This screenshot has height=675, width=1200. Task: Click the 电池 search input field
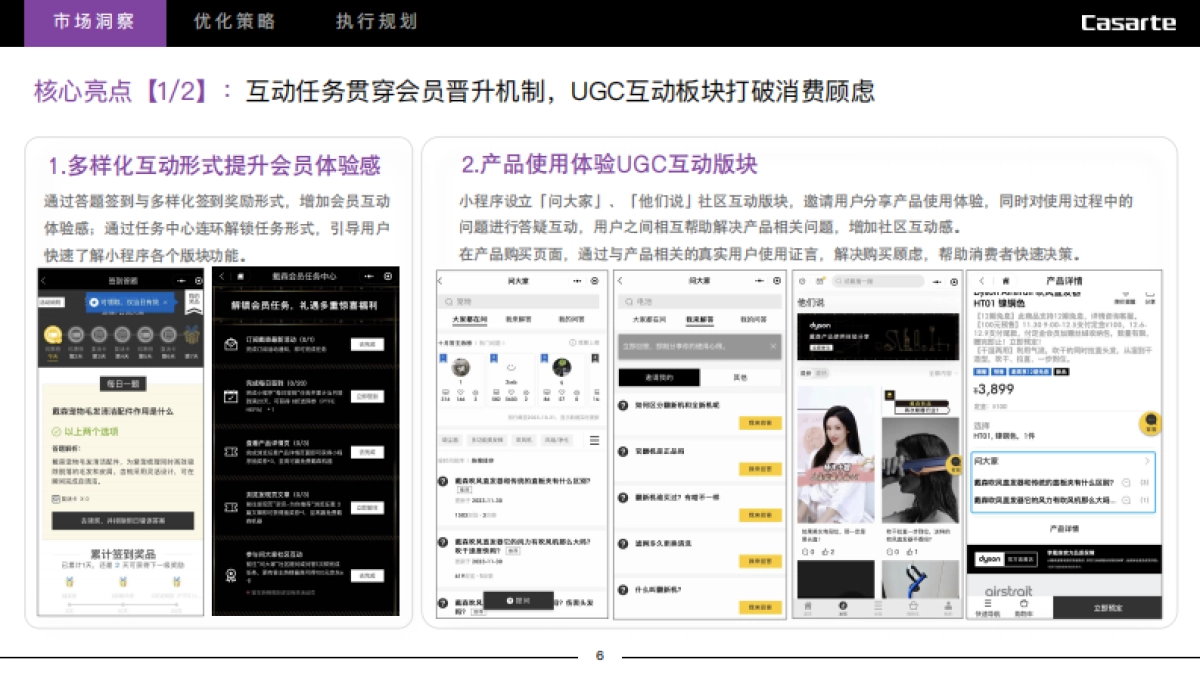[x=660, y=300]
